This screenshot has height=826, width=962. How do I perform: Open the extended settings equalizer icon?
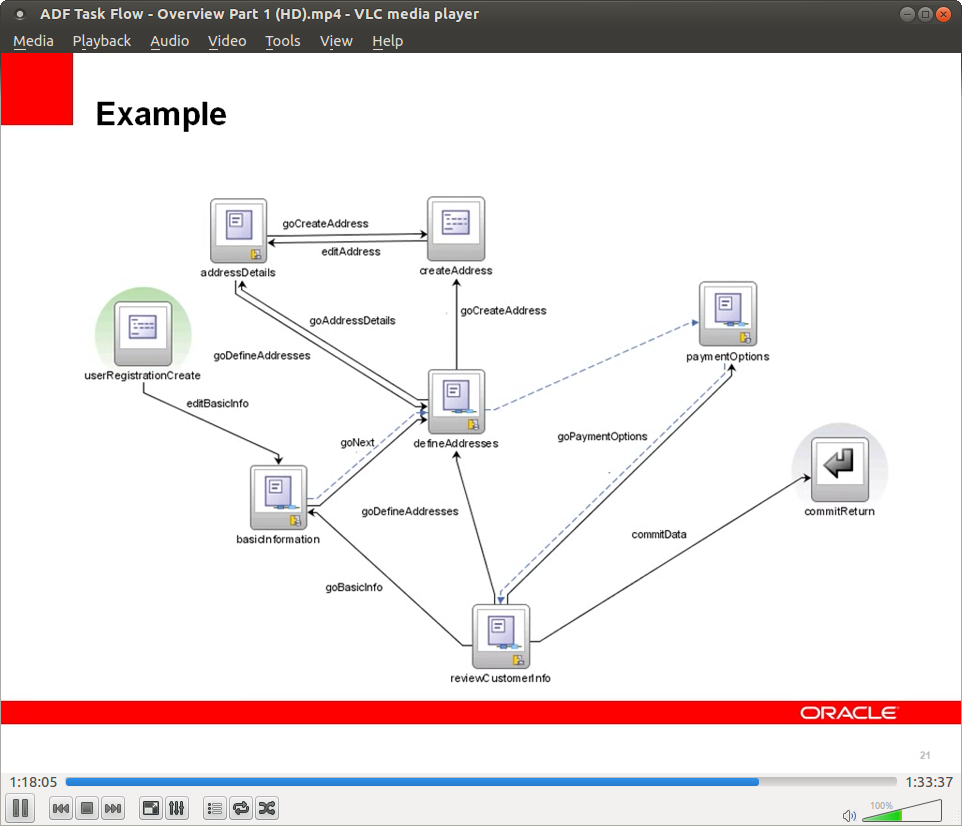[x=176, y=808]
